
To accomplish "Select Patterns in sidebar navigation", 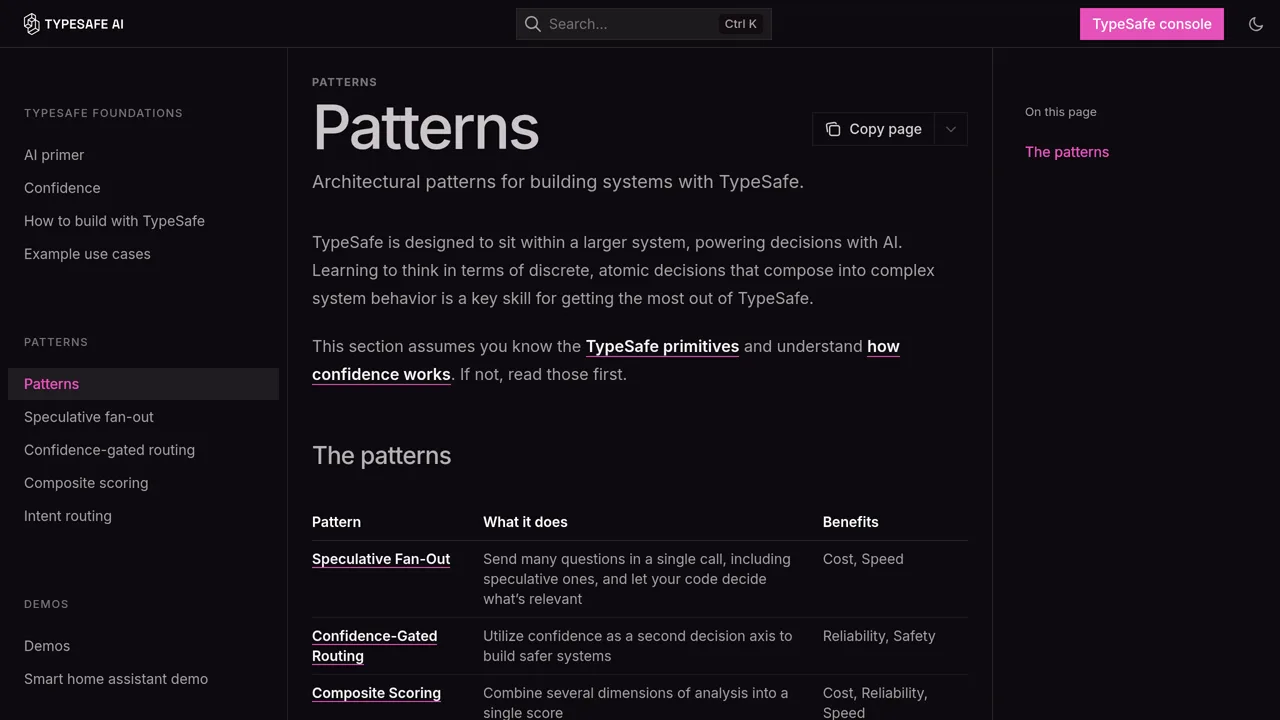I will (143, 384).
